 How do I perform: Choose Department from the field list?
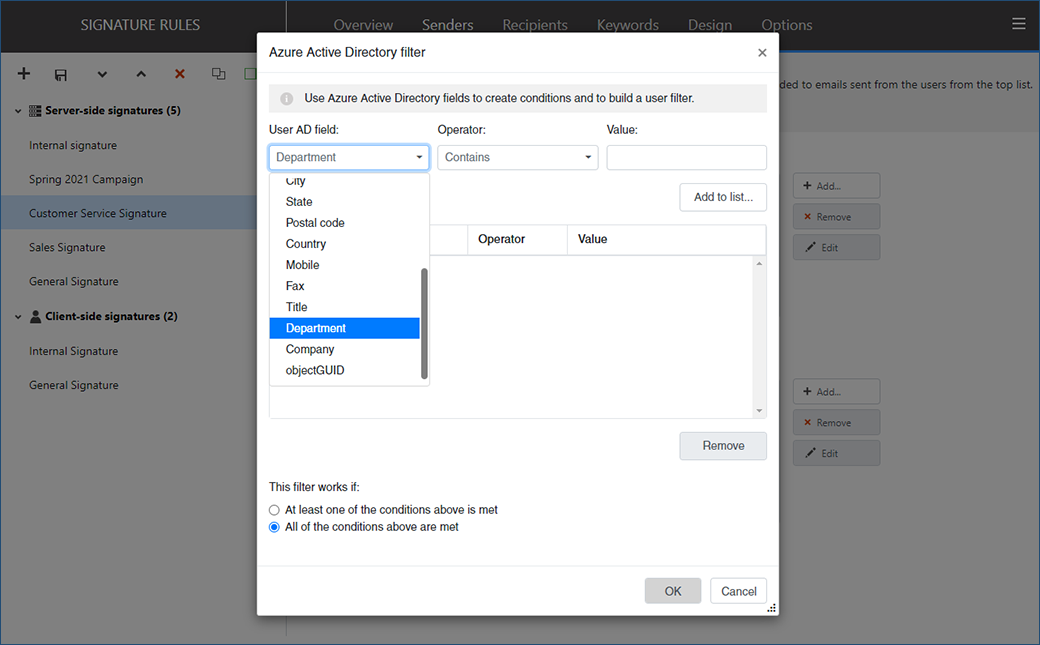(344, 328)
